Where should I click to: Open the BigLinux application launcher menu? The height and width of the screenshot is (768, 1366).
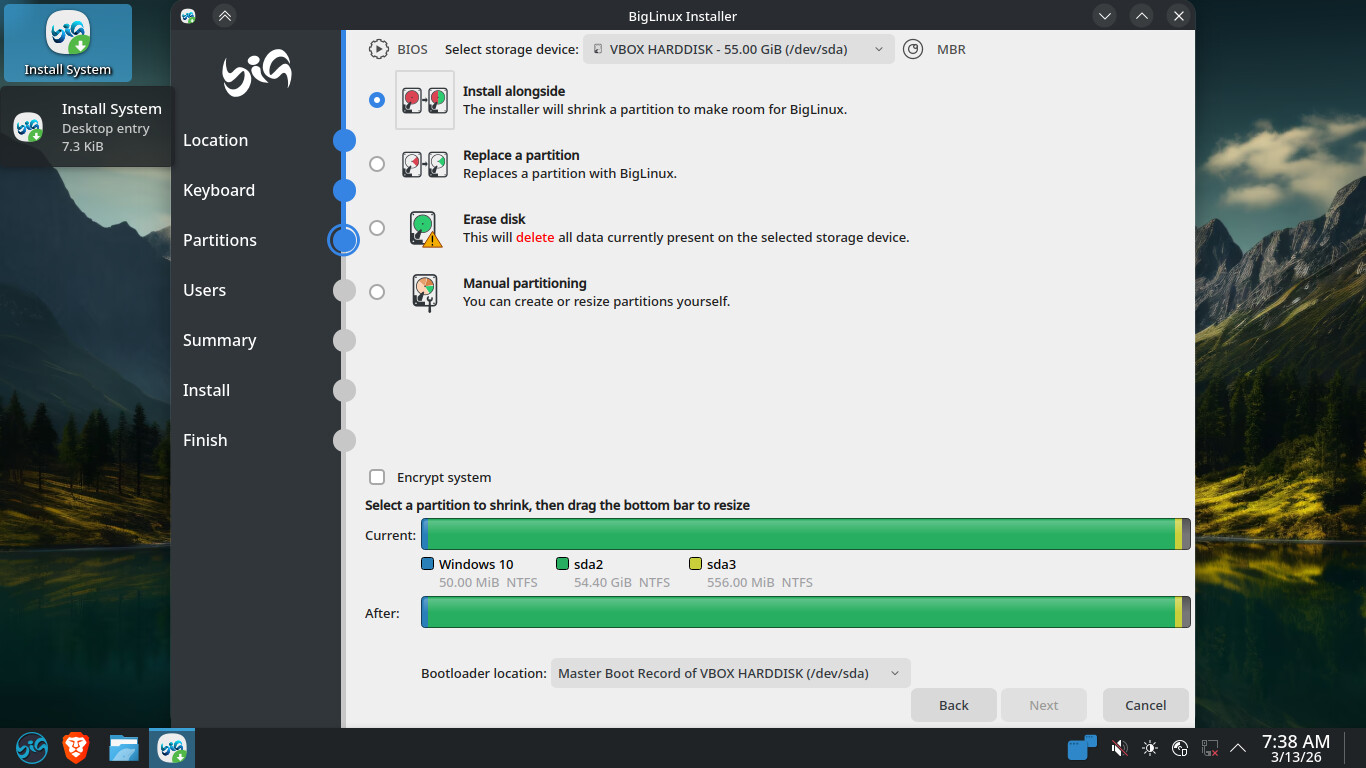[31, 747]
